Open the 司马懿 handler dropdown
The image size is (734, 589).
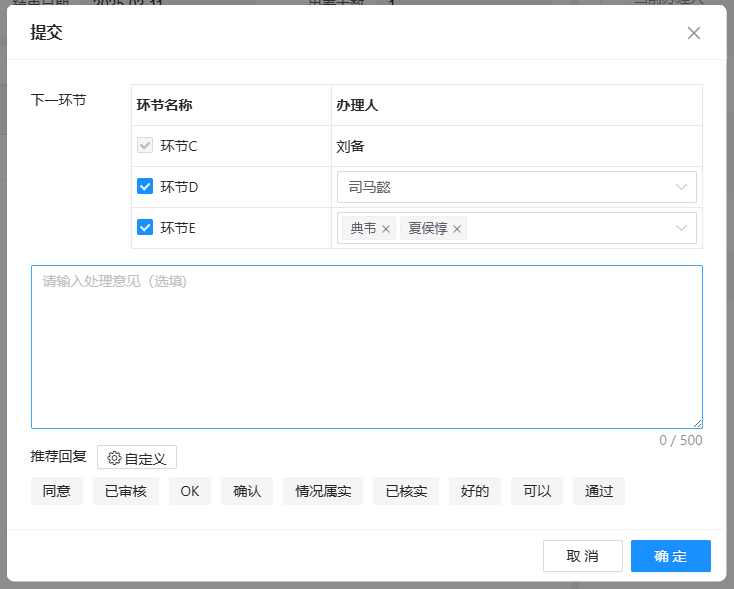click(516, 187)
